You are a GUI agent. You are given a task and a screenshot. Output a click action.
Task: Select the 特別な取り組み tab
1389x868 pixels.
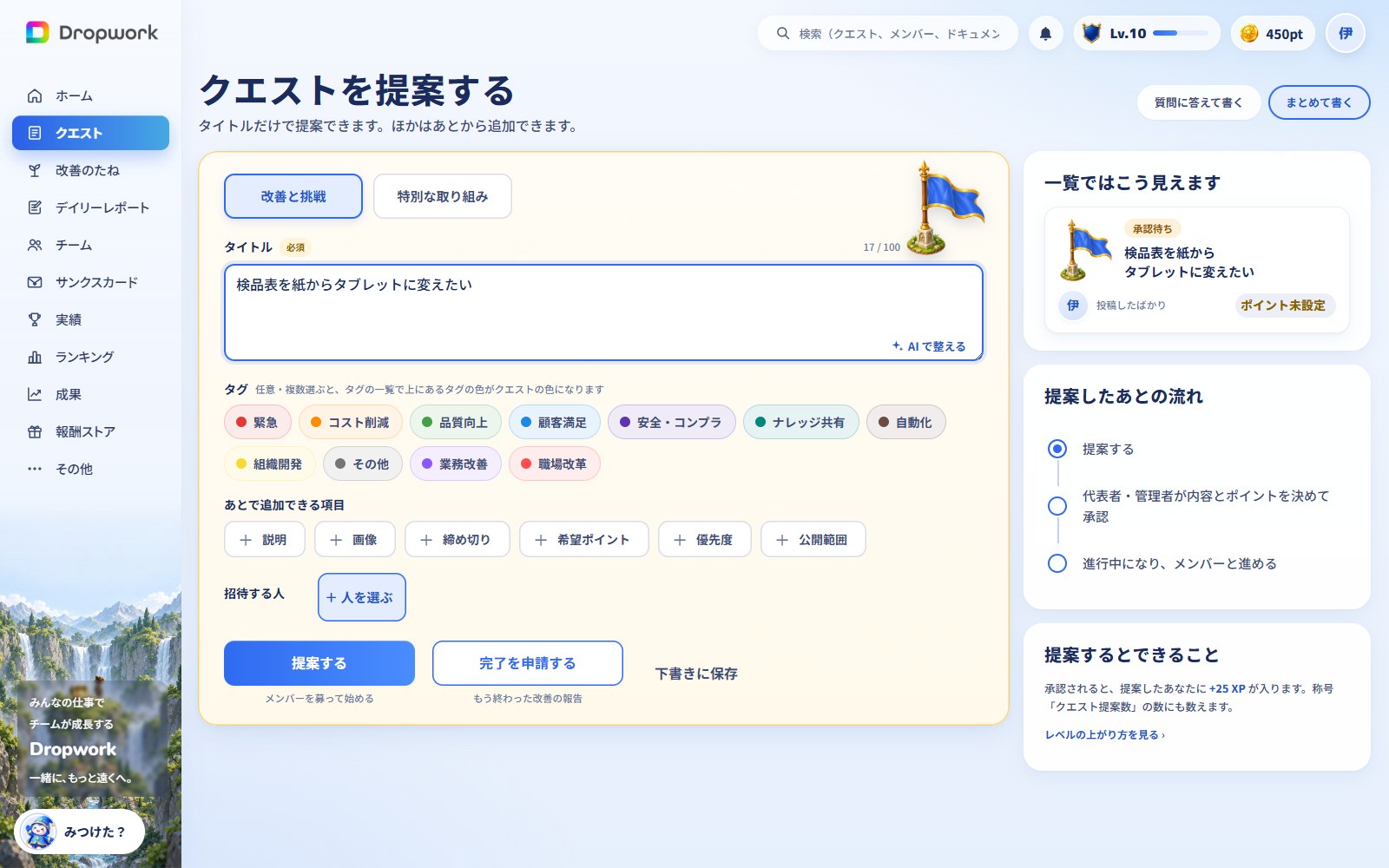[443, 196]
